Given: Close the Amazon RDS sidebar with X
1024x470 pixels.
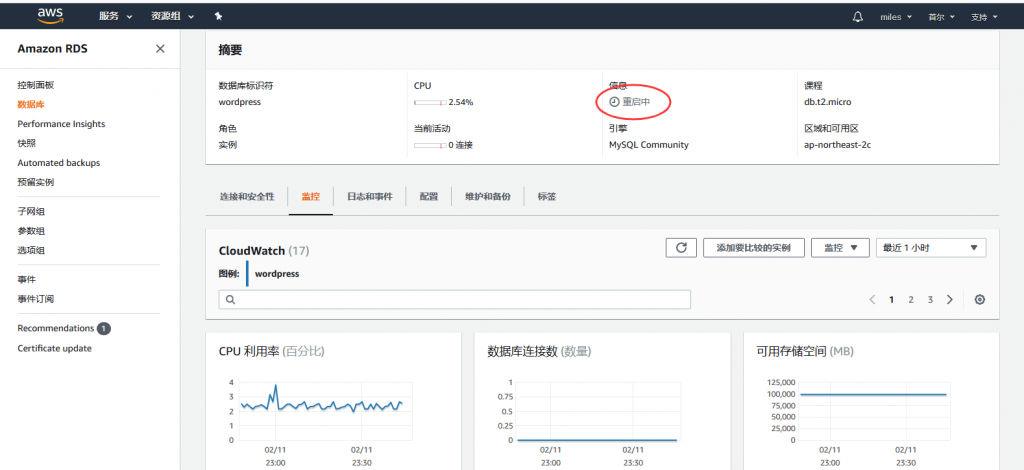Looking at the screenshot, I should point(160,49).
